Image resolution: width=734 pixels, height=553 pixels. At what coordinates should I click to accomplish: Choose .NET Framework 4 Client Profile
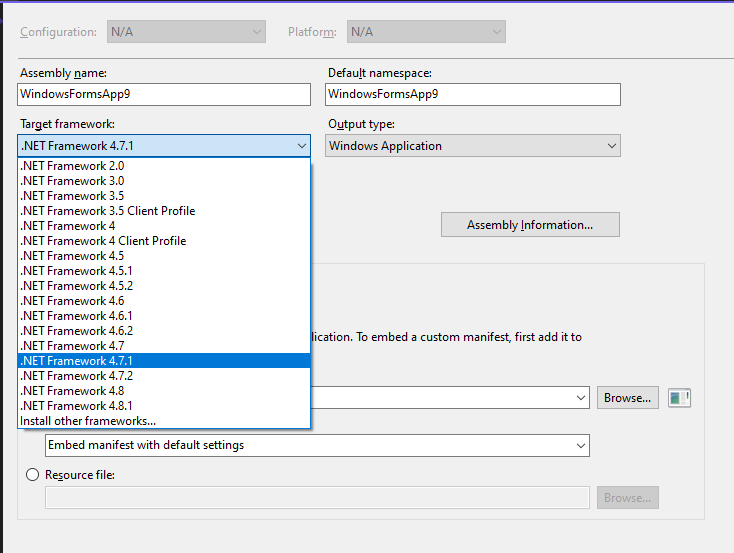(164, 241)
